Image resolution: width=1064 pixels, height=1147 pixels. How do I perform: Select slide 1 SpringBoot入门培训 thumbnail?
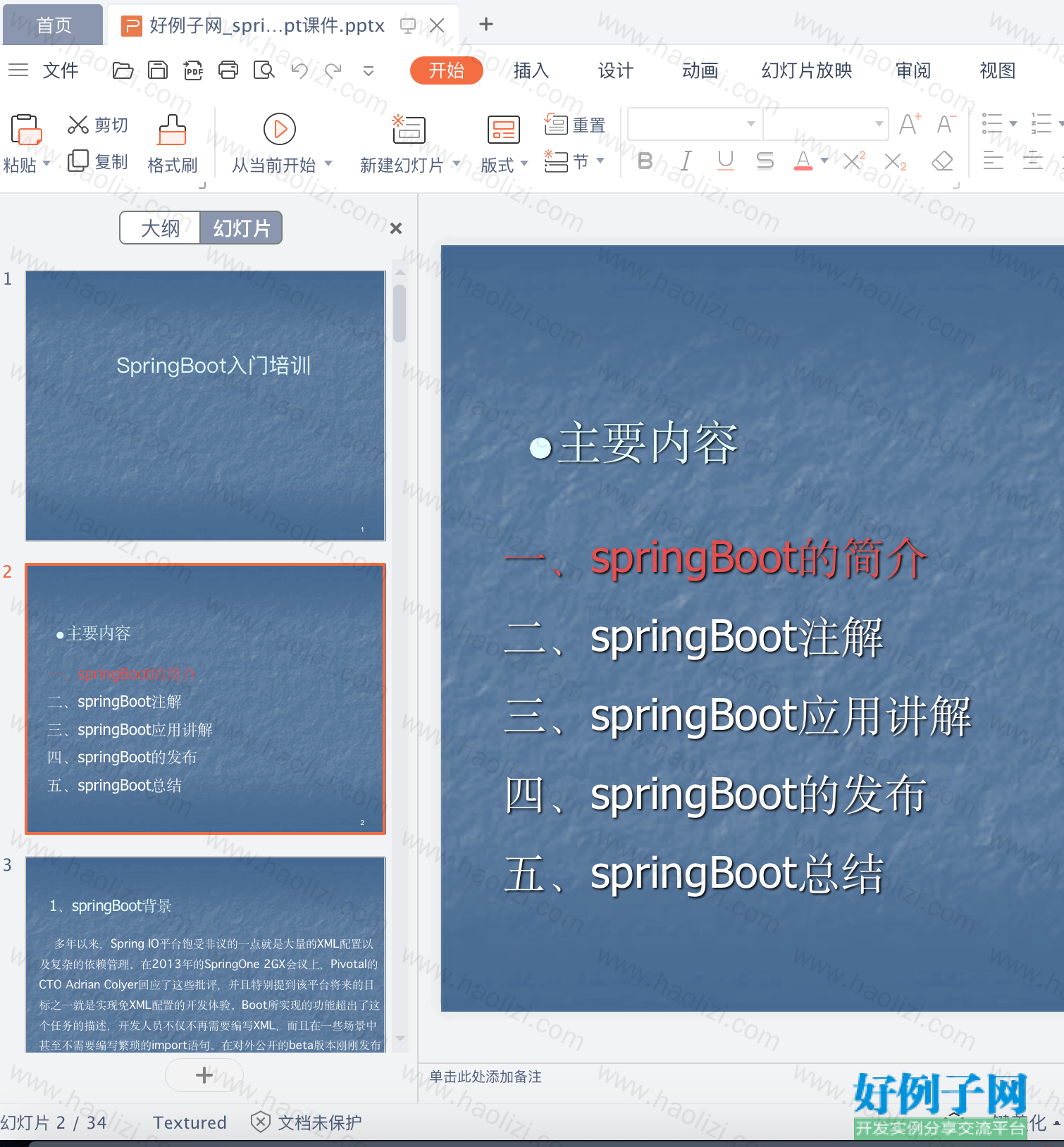[x=206, y=406]
